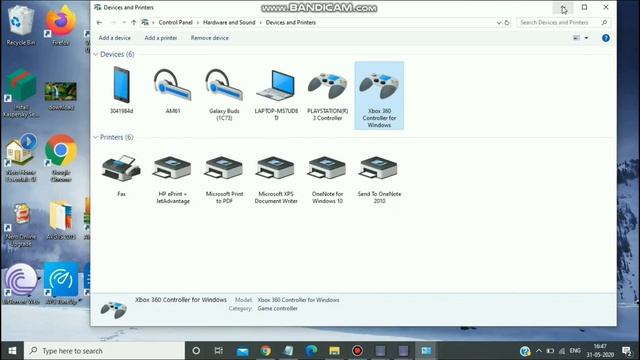Viewport: 640px width, 360px height.
Task: Click Hardware and Sound breadcrumb
Action: [229, 22]
